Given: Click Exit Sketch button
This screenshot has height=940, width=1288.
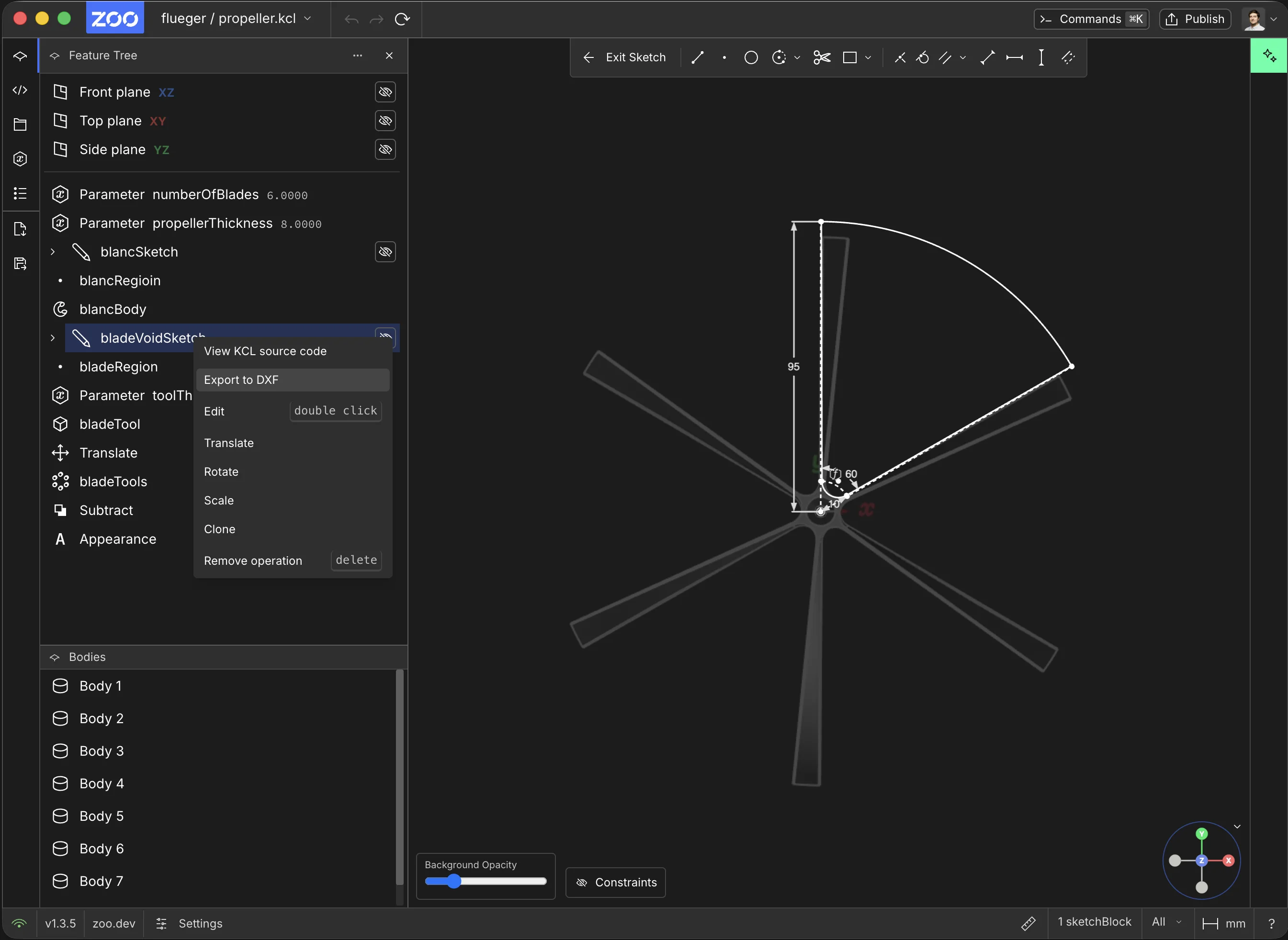Looking at the screenshot, I should 624,57.
